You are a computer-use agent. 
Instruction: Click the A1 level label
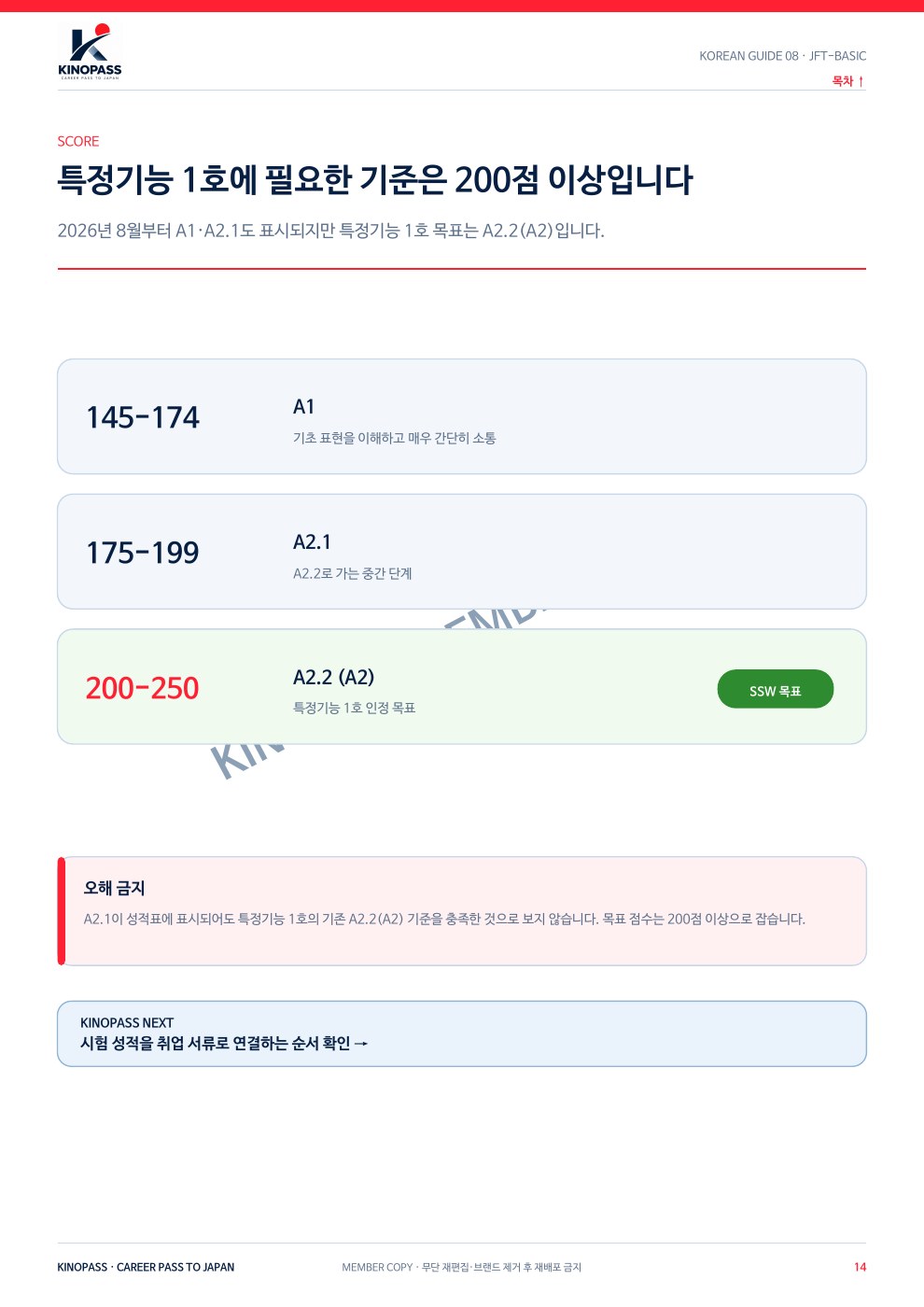304,407
